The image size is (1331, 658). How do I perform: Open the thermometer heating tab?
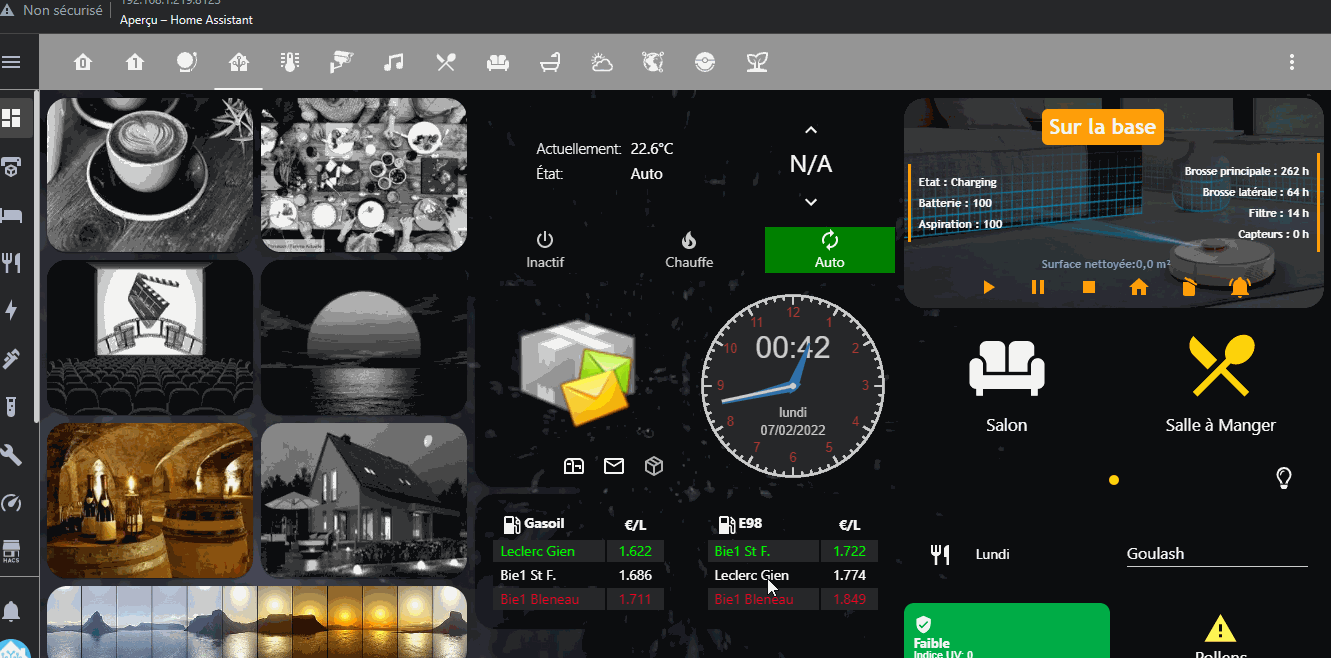[x=290, y=63]
